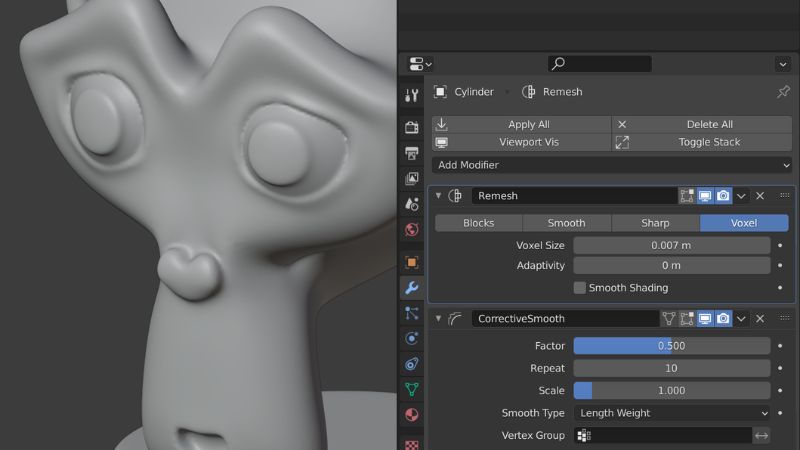Click the Delete All button
This screenshot has height=450, width=800.
tap(702, 124)
